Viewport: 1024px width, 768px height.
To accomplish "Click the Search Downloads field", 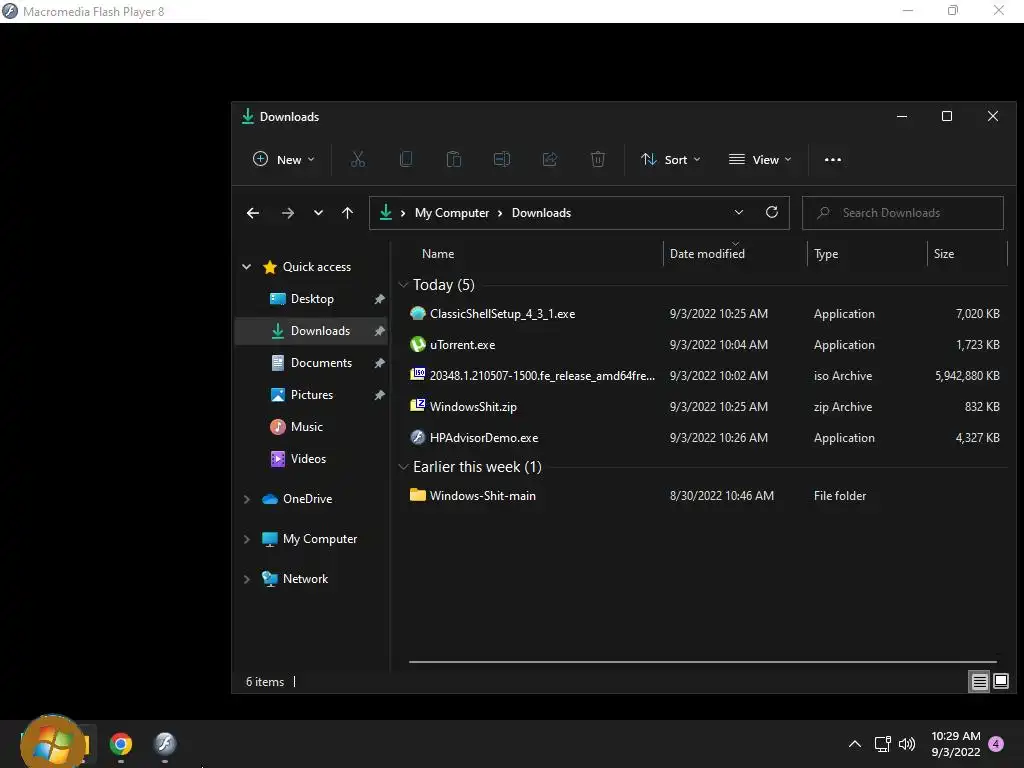I will [x=903, y=213].
